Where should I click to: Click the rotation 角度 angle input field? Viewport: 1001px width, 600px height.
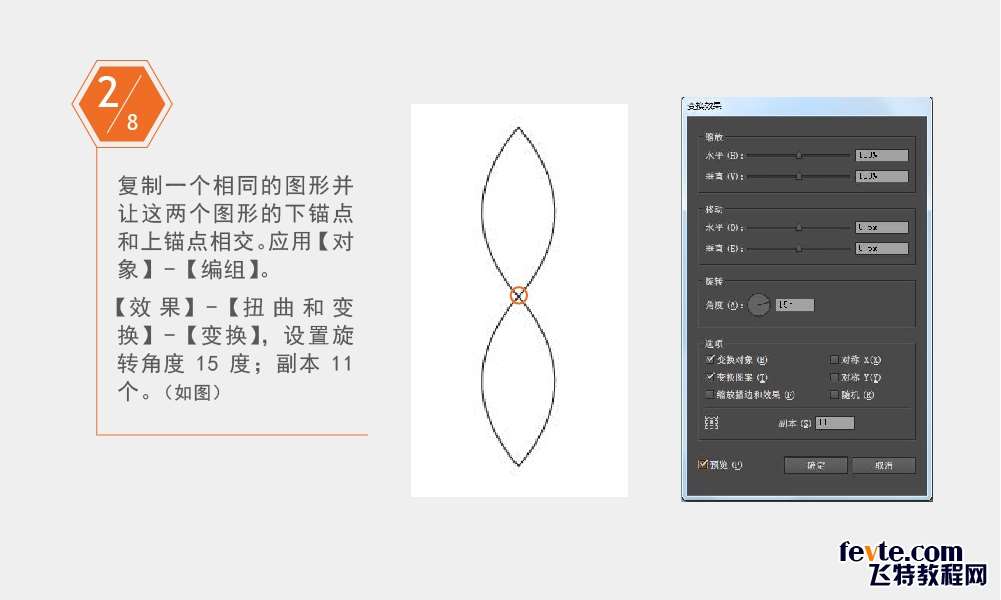tap(794, 304)
